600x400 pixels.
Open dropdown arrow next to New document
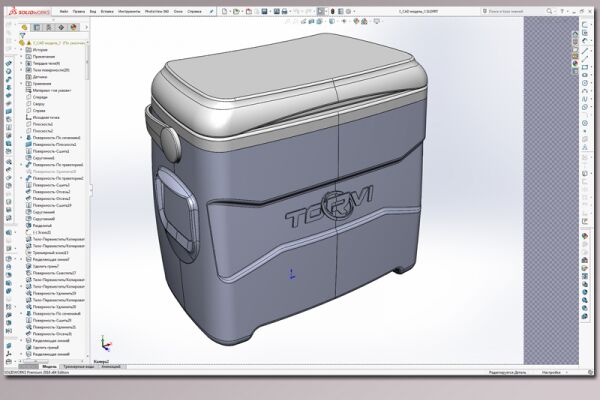pos(230,12)
